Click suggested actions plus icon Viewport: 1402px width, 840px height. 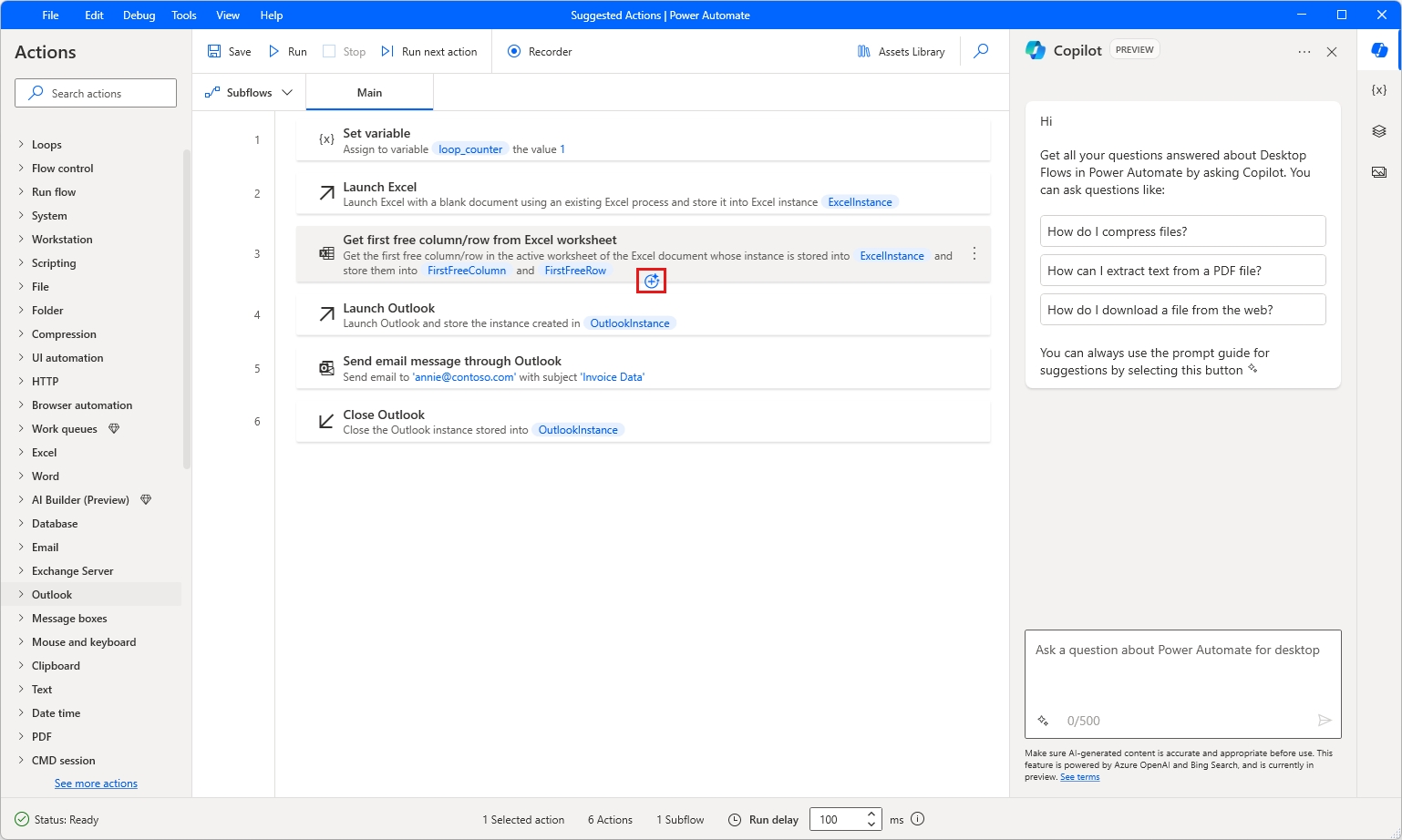[652, 282]
